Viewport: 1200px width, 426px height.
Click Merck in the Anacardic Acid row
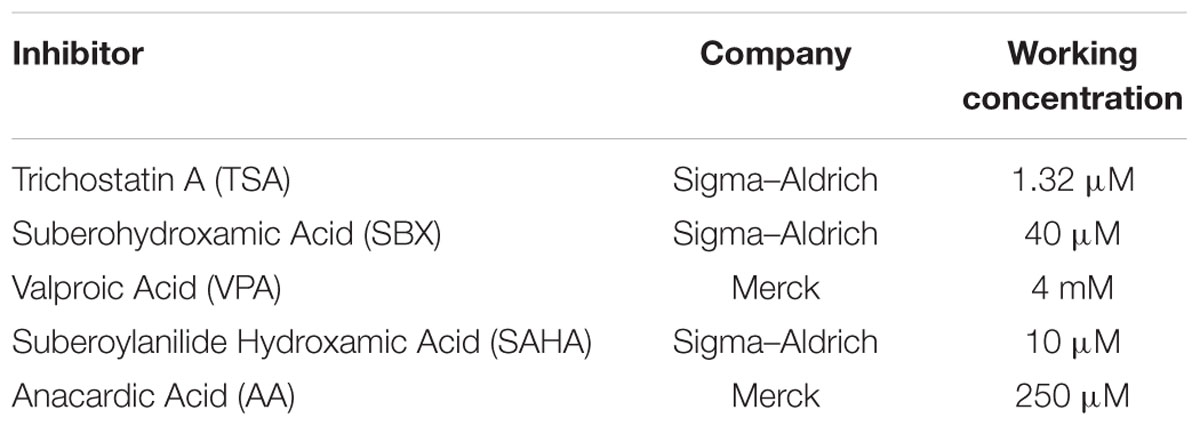(775, 396)
